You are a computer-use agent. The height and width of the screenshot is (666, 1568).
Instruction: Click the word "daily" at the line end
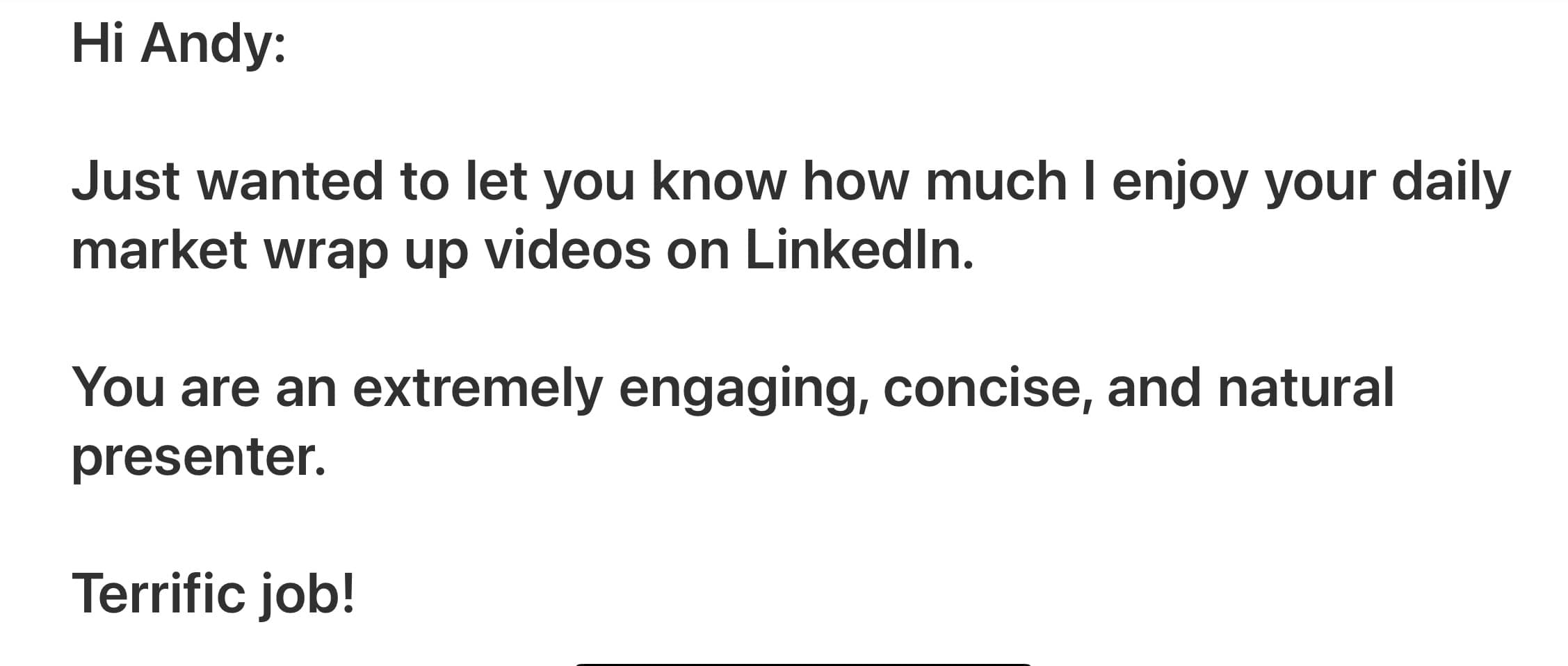pos(1451,183)
